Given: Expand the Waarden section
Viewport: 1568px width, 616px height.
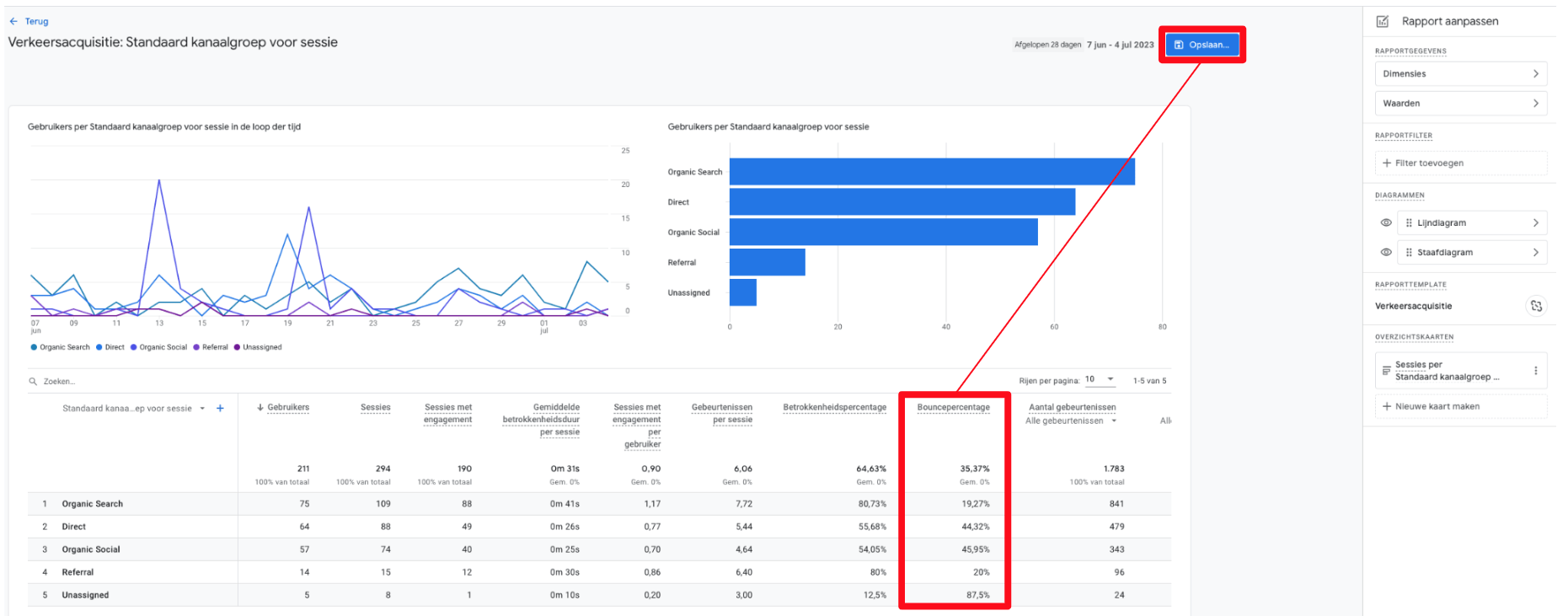Looking at the screenshot, I should click(x=1461, y=104).
